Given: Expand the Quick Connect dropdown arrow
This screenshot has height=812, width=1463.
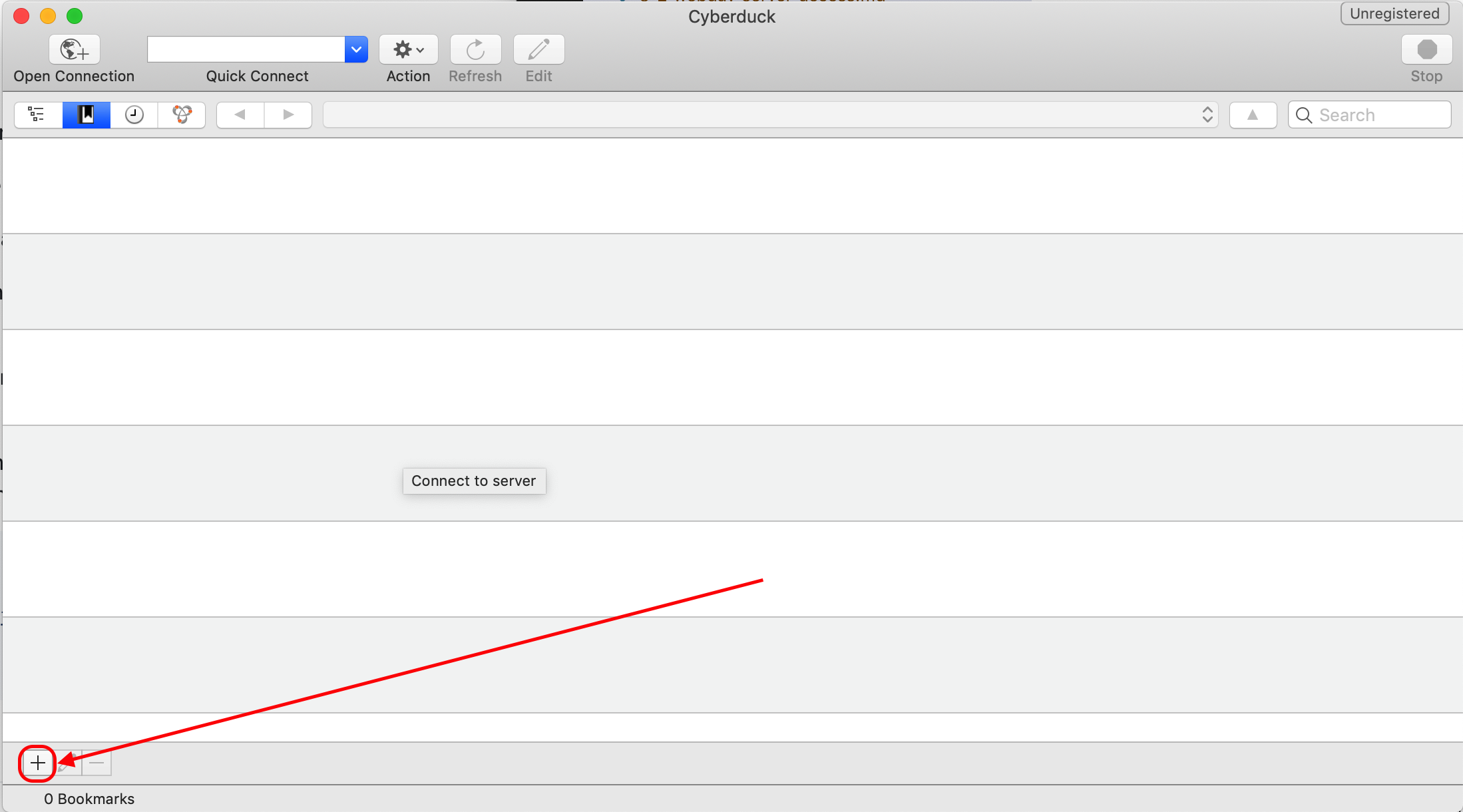Looking at the screenshot, I should pyautogui.click(x=356, y=49).
